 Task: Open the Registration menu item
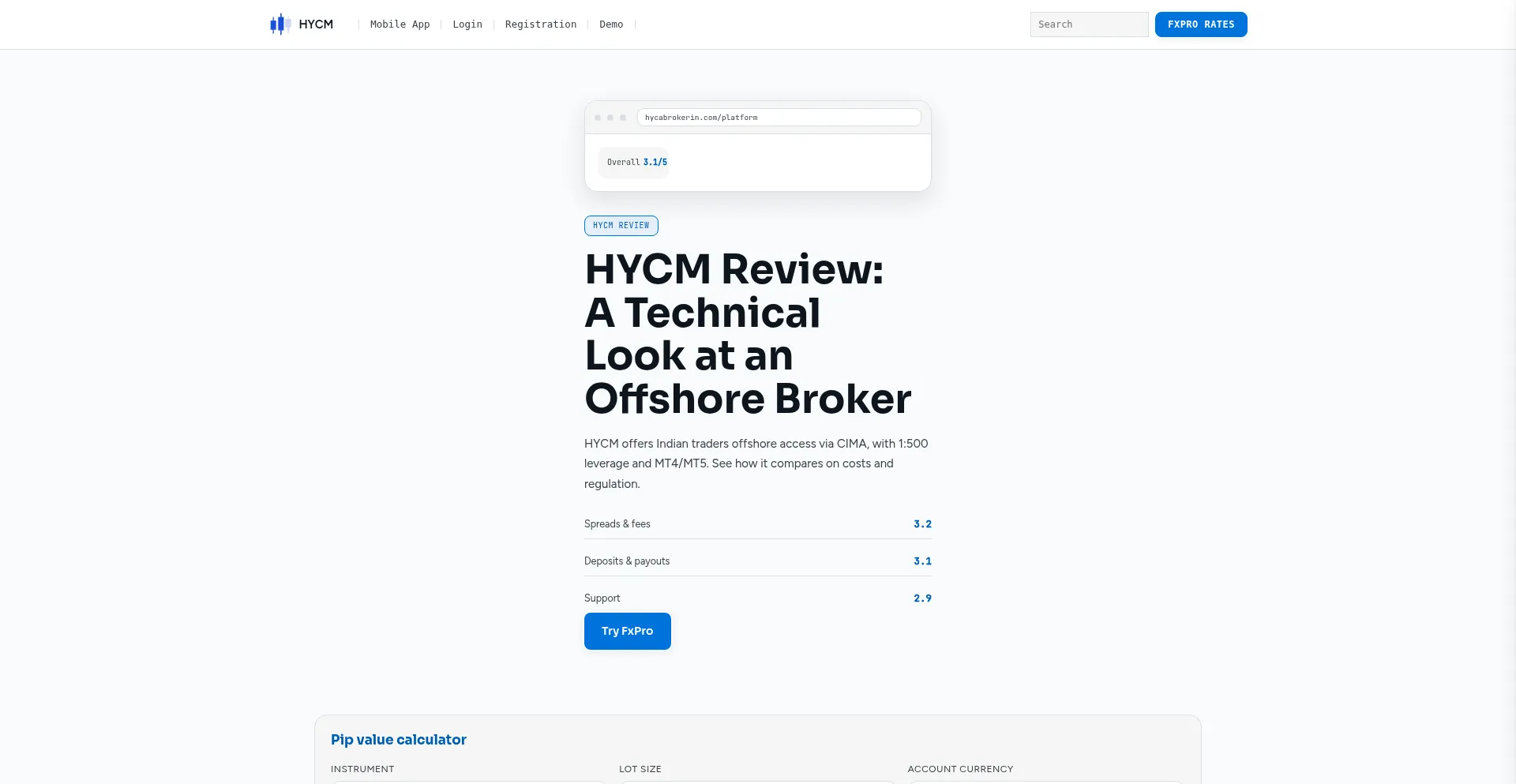tap(541, 24)
